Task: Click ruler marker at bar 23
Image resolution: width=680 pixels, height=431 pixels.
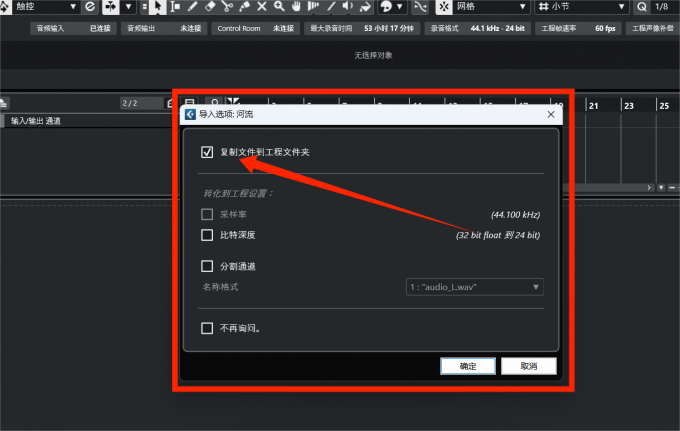Action: [x=629, y=105]
